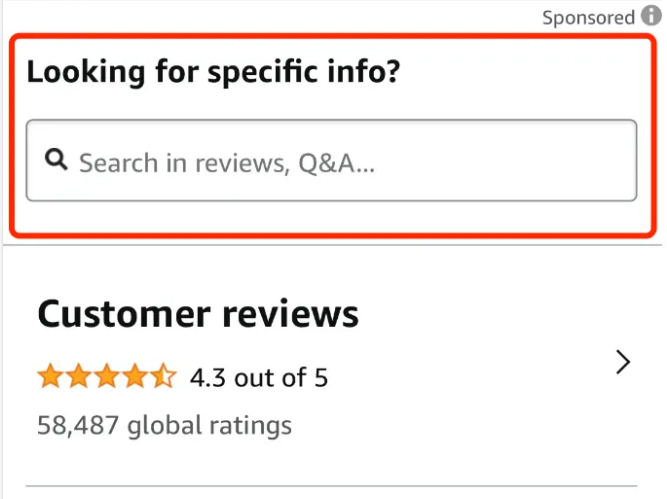Viewport: 667px width, 499px height.
Task: Select the half-filled fifth rating star
Action: (163, 376)
